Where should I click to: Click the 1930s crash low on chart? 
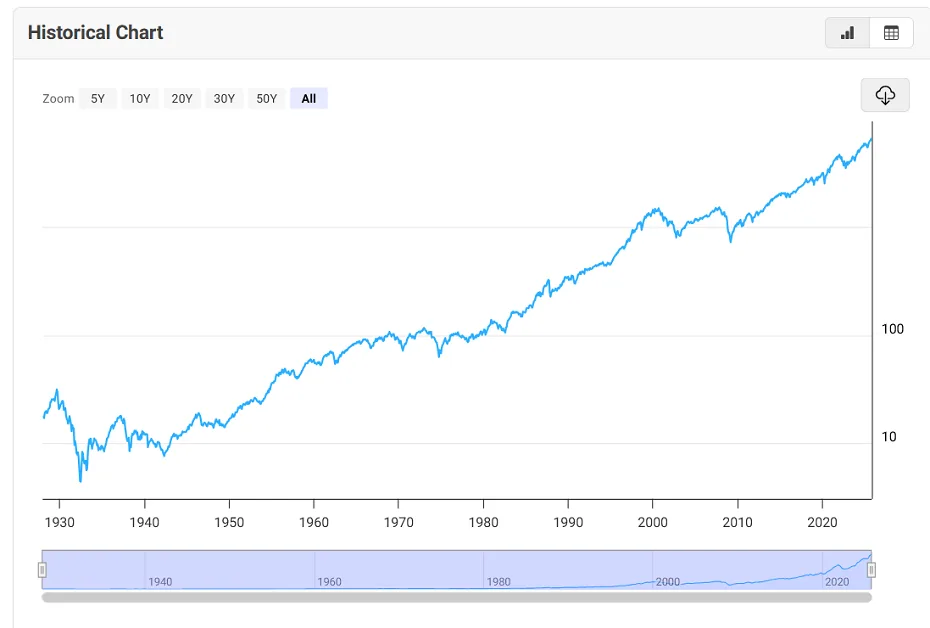point(80,480)
